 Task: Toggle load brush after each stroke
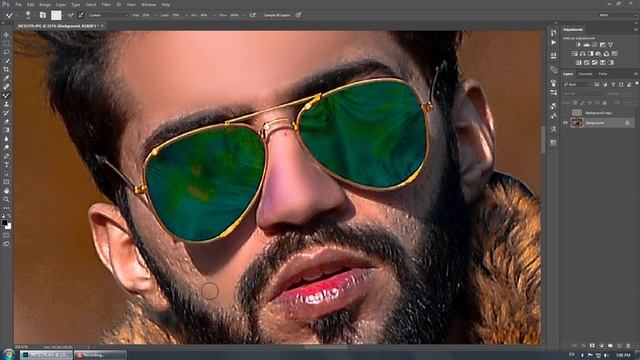coord(71,15)
